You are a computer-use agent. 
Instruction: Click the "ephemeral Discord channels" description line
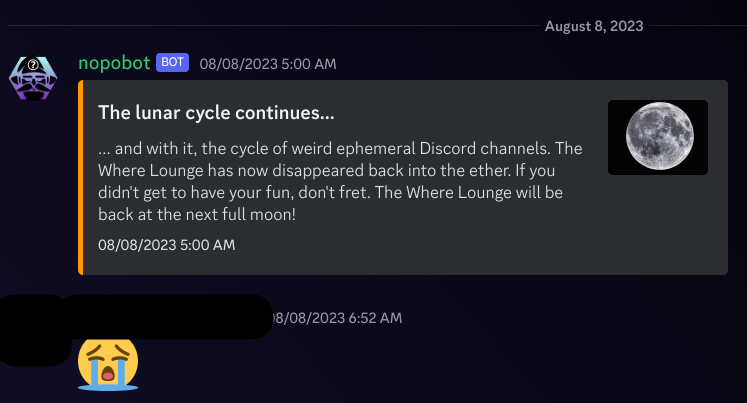[340, 149]
